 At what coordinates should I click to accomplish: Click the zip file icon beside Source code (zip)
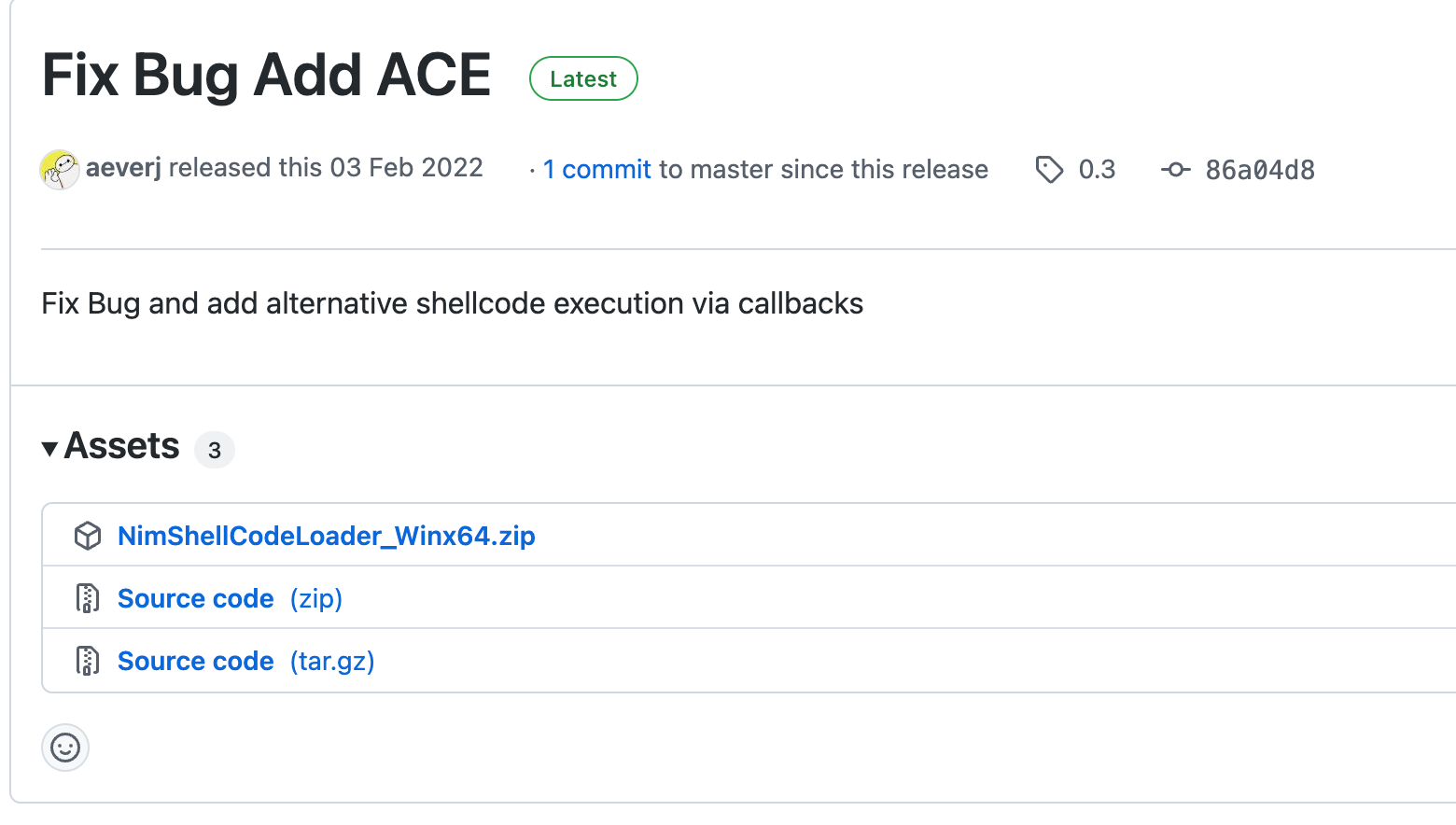pyautogui.click(x=88, y=598)
